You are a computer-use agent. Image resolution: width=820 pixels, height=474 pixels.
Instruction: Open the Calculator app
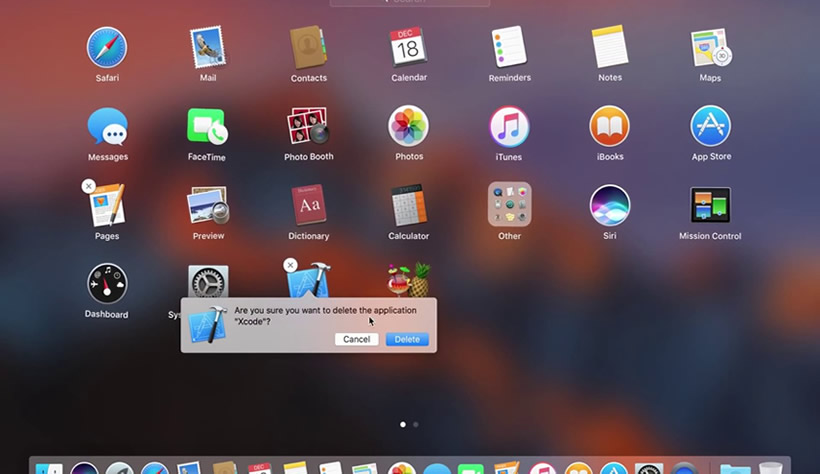click(409, 205)
